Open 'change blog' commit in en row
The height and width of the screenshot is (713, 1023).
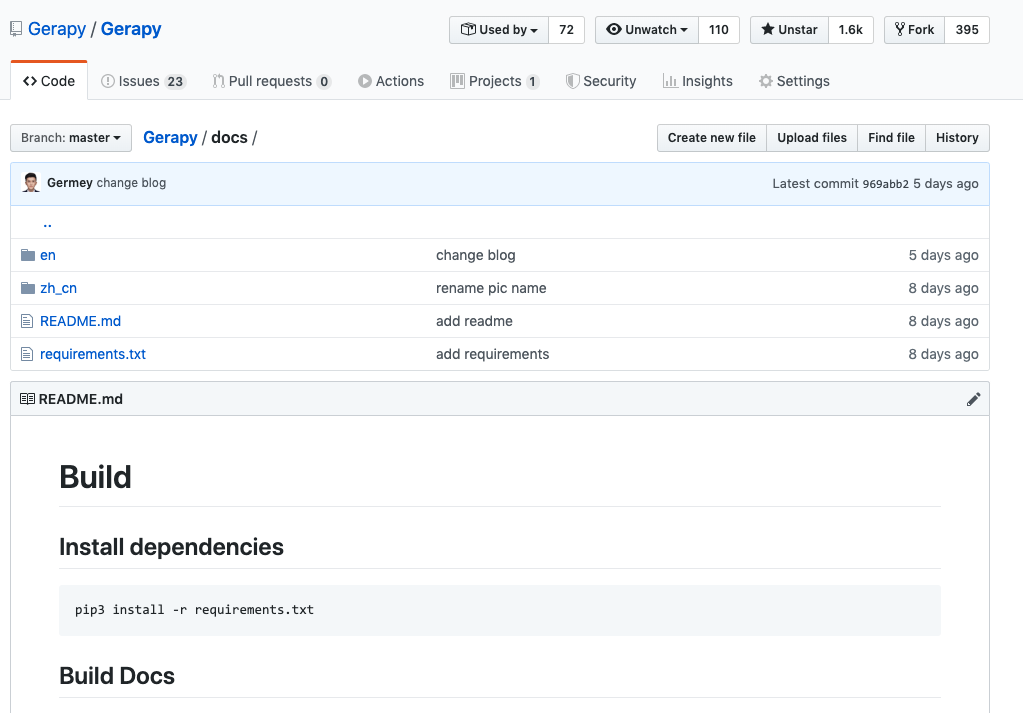point(476,255)
